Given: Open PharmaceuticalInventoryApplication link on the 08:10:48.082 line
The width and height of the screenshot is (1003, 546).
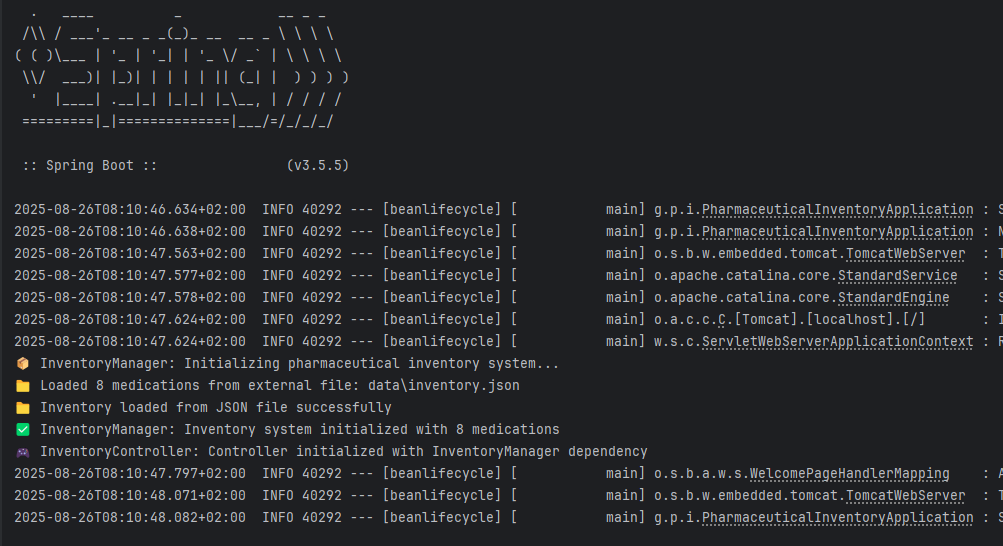Looking at the screenshot, I should tap(837, 518).
